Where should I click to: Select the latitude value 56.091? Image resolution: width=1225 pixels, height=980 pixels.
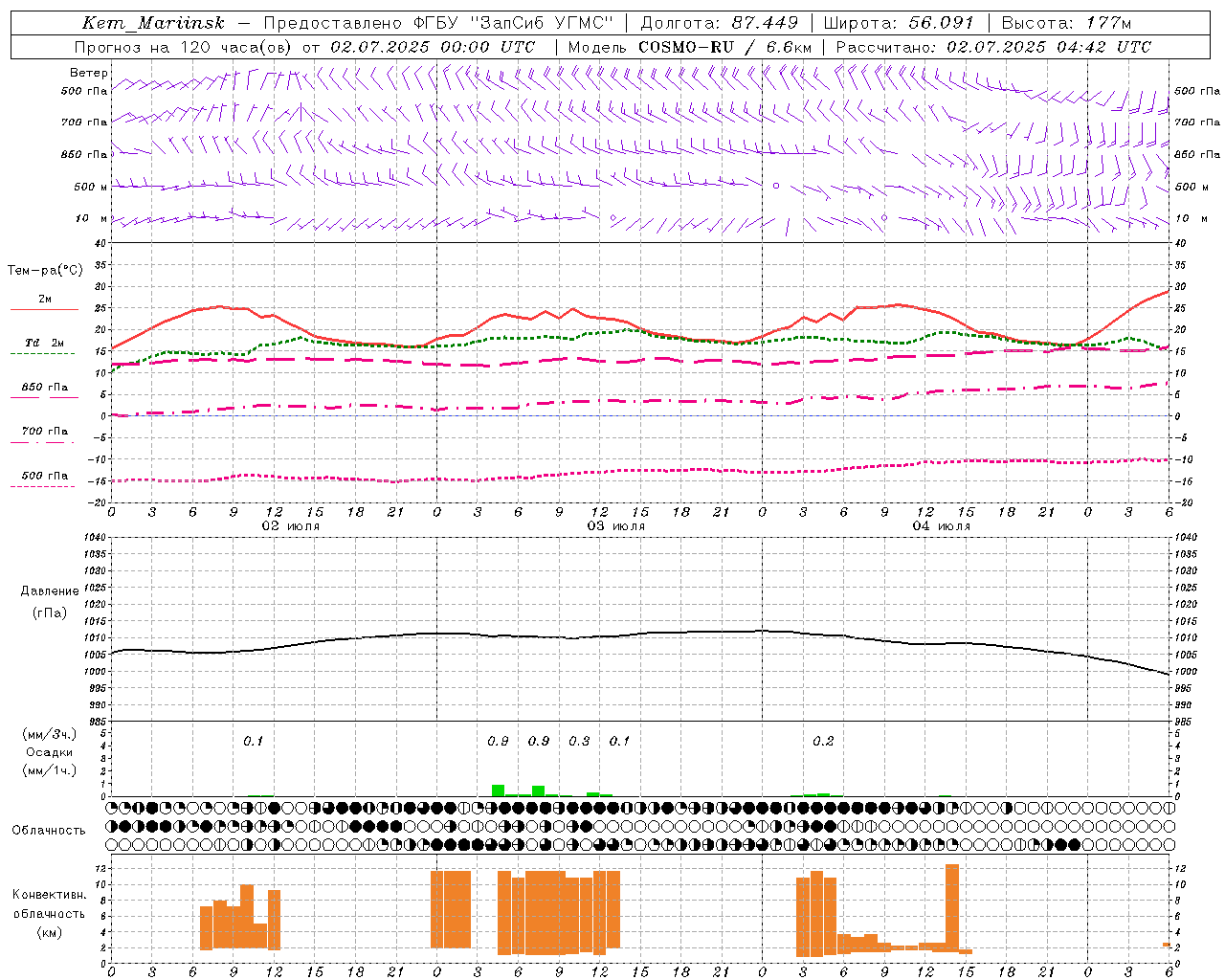[941, 23]
